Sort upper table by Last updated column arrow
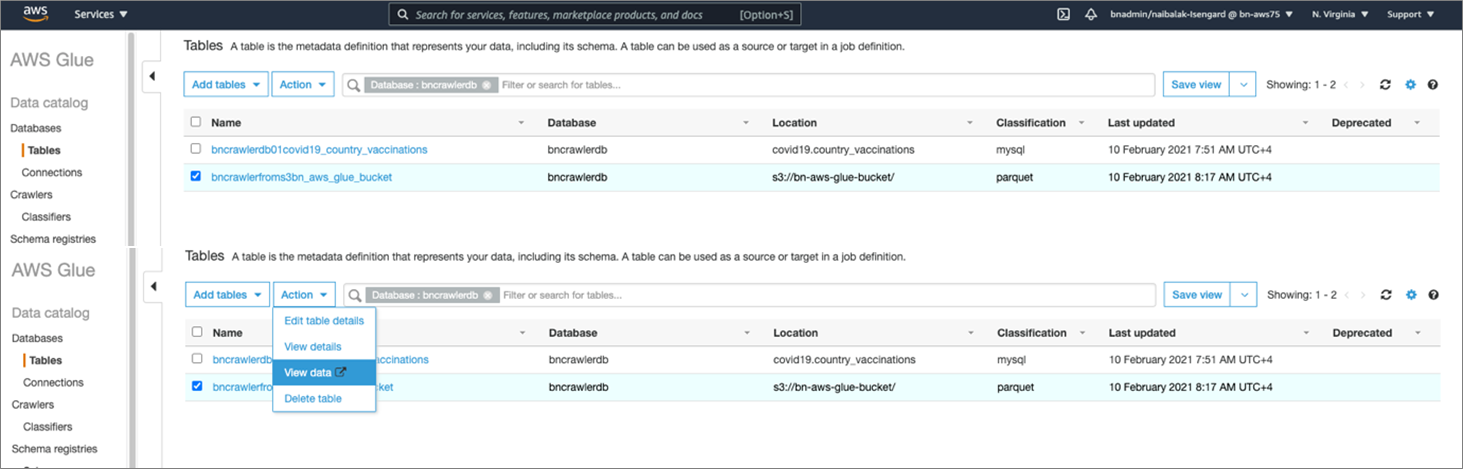 click(x=1305, y=123)
